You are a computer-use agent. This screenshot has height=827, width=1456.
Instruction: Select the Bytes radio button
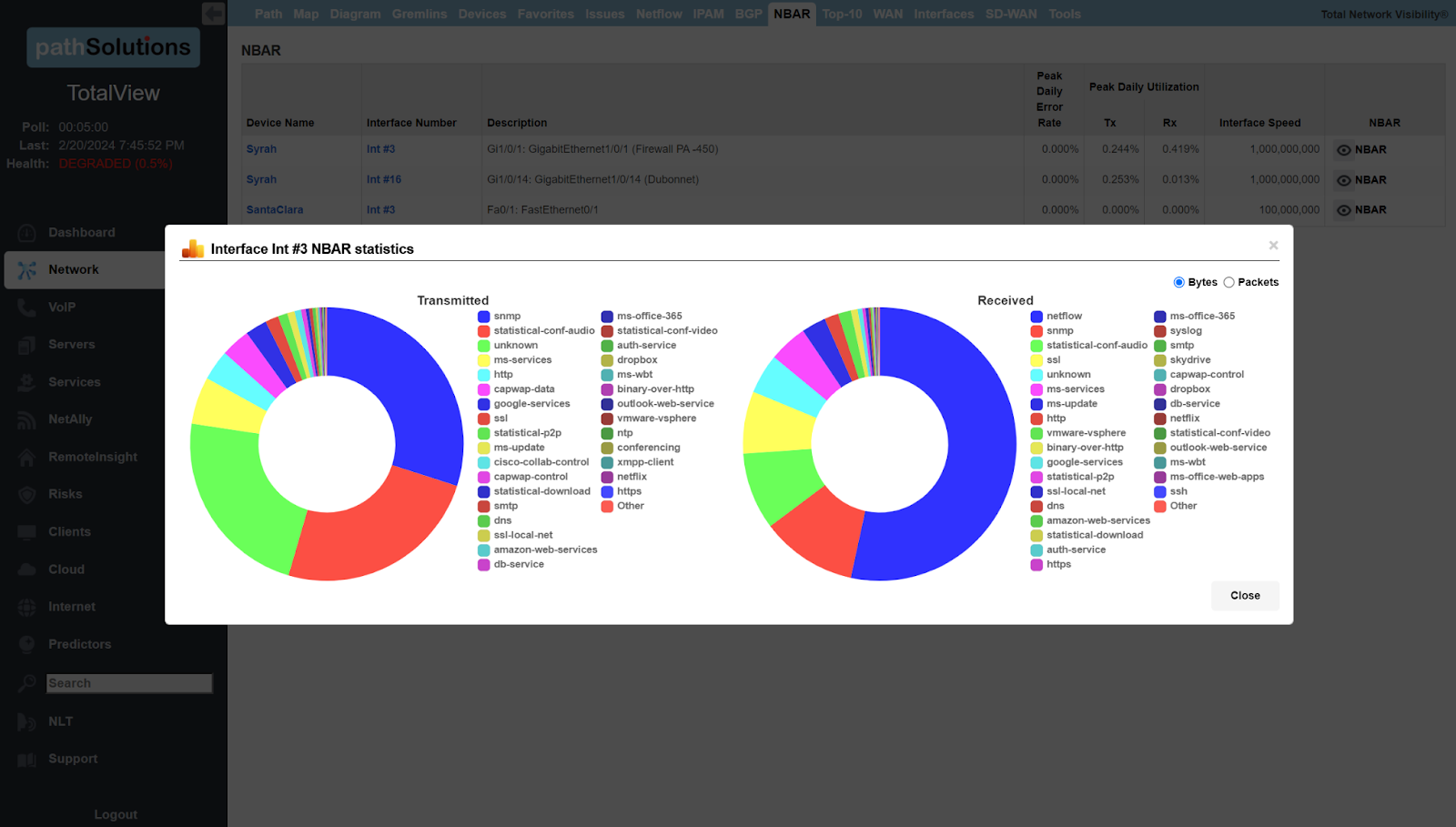click(x=1179, y=282)
